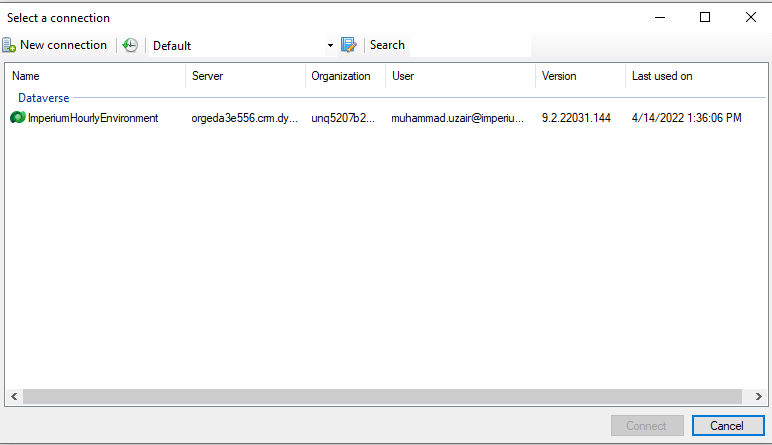
Task: Maximize the Select a connection window
Action: click(705, 17)
